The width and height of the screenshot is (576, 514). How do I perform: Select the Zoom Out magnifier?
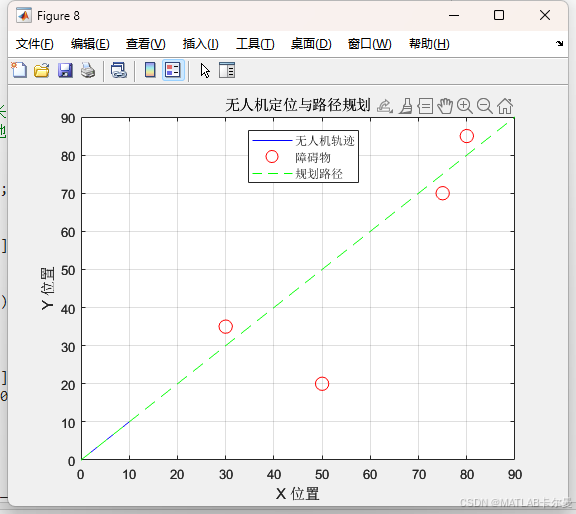click(485, 106)
